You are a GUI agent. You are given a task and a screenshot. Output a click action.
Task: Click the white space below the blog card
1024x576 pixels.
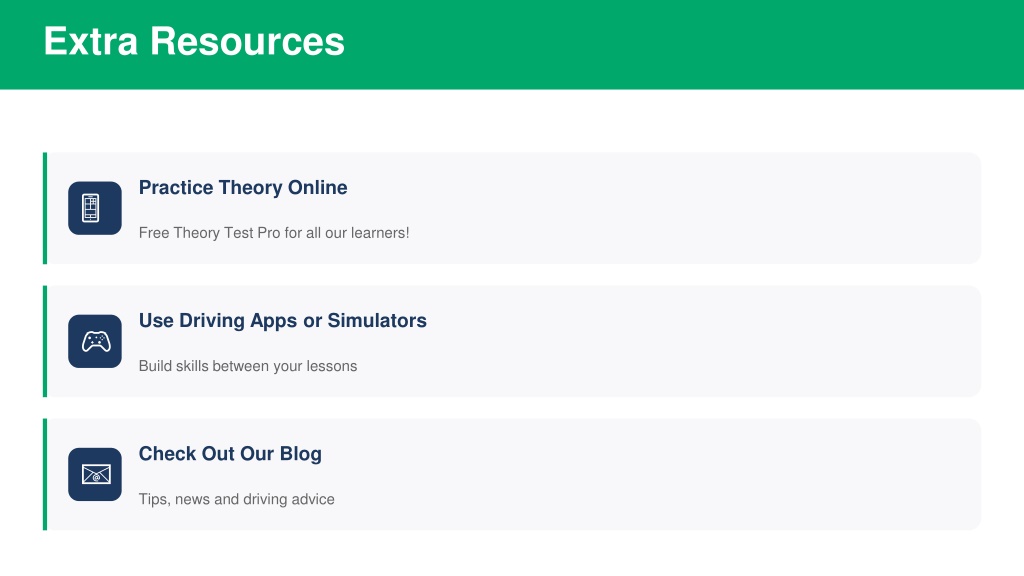[512, 553]
